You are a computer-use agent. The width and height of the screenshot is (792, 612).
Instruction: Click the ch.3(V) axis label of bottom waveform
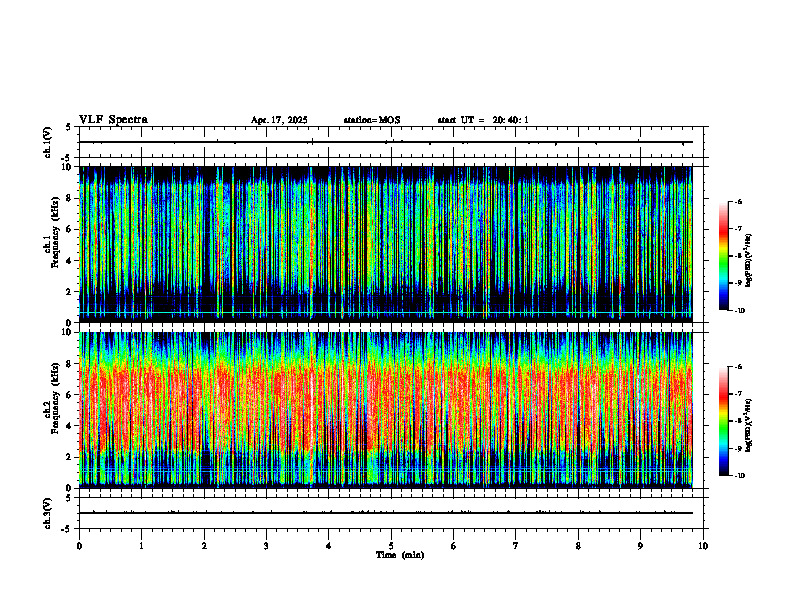48,513
